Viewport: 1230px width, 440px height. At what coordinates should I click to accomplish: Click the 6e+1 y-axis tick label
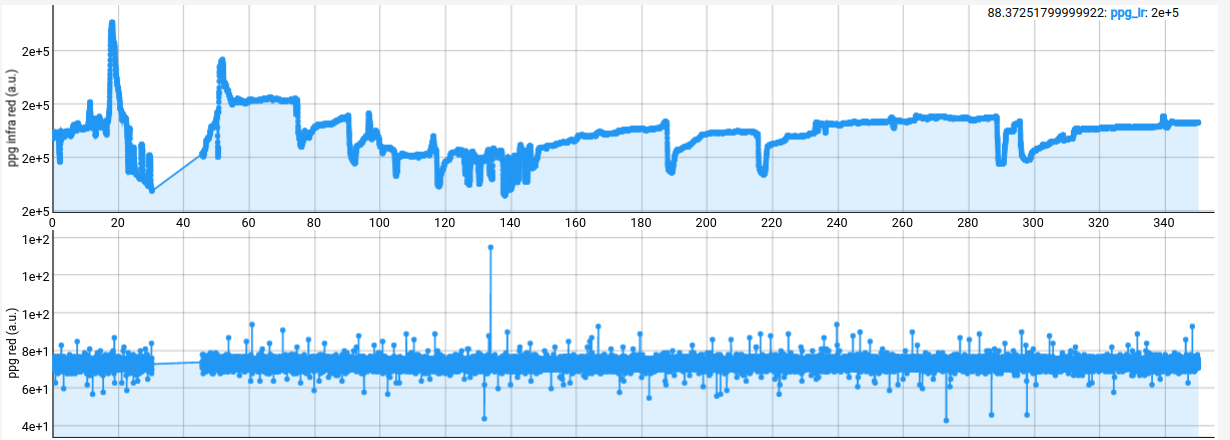[x=37, y=389]
